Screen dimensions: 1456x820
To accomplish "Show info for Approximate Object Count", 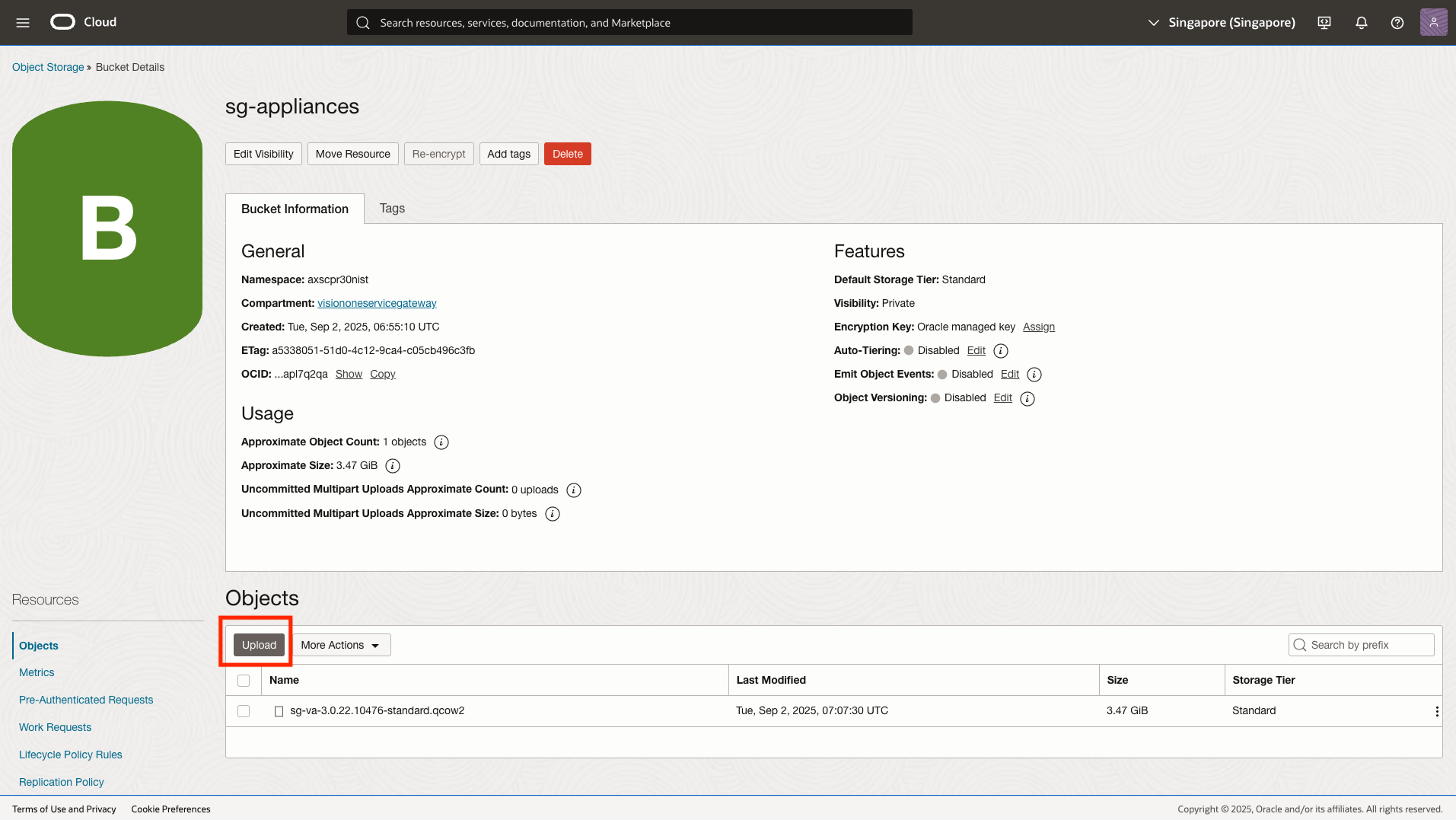I will [x=441, y=442].
